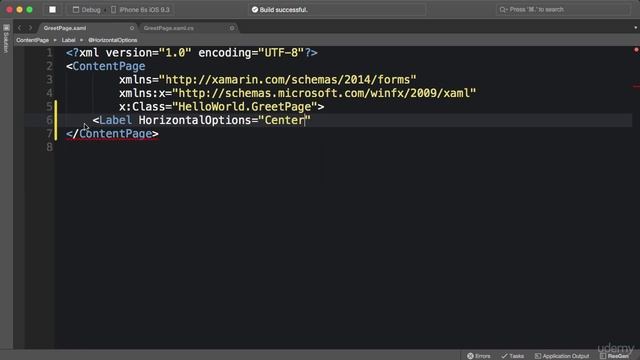Click the Stop build square button

52,9
